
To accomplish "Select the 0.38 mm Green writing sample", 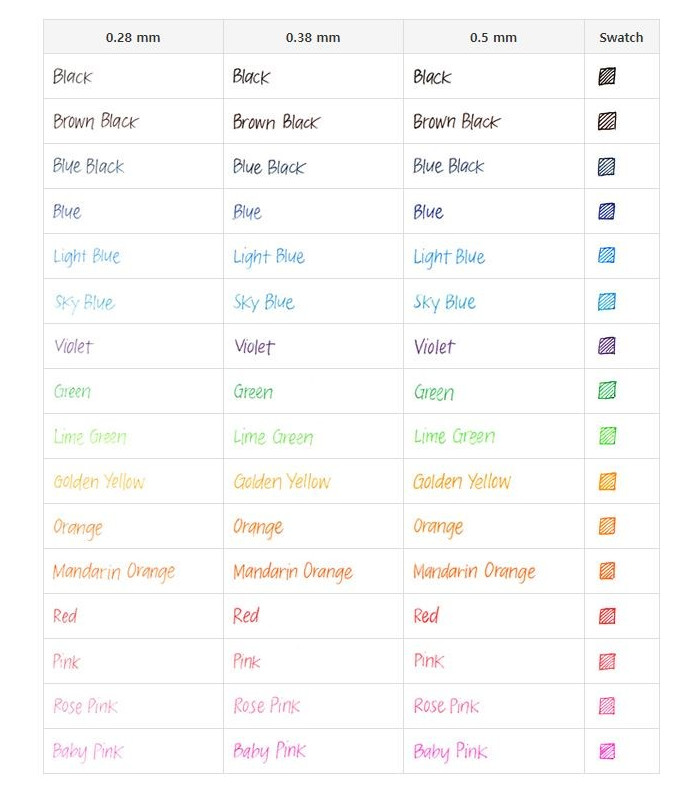I will coord(253,391).
